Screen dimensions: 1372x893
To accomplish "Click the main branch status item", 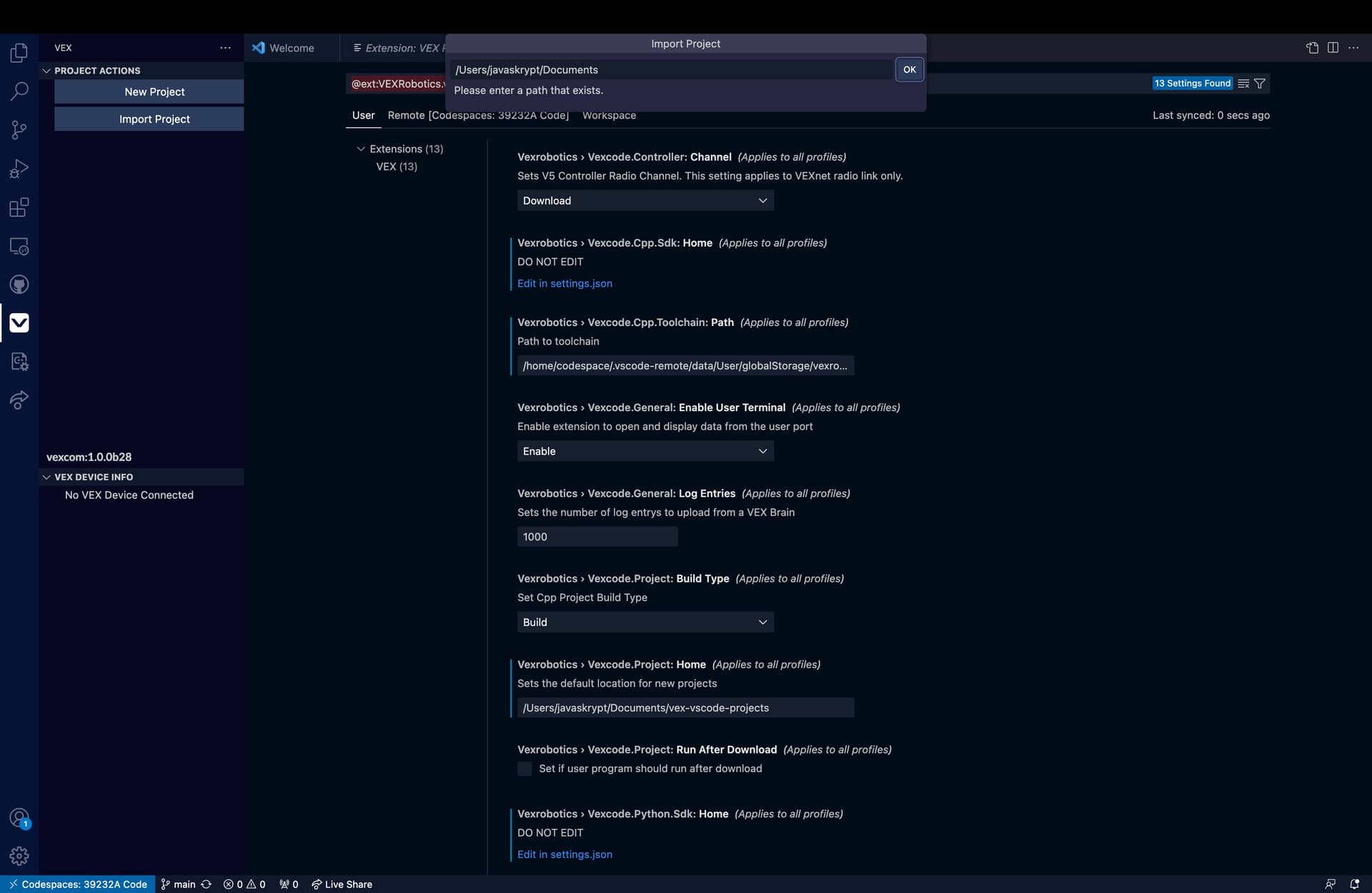I will [x=178, y=884].
